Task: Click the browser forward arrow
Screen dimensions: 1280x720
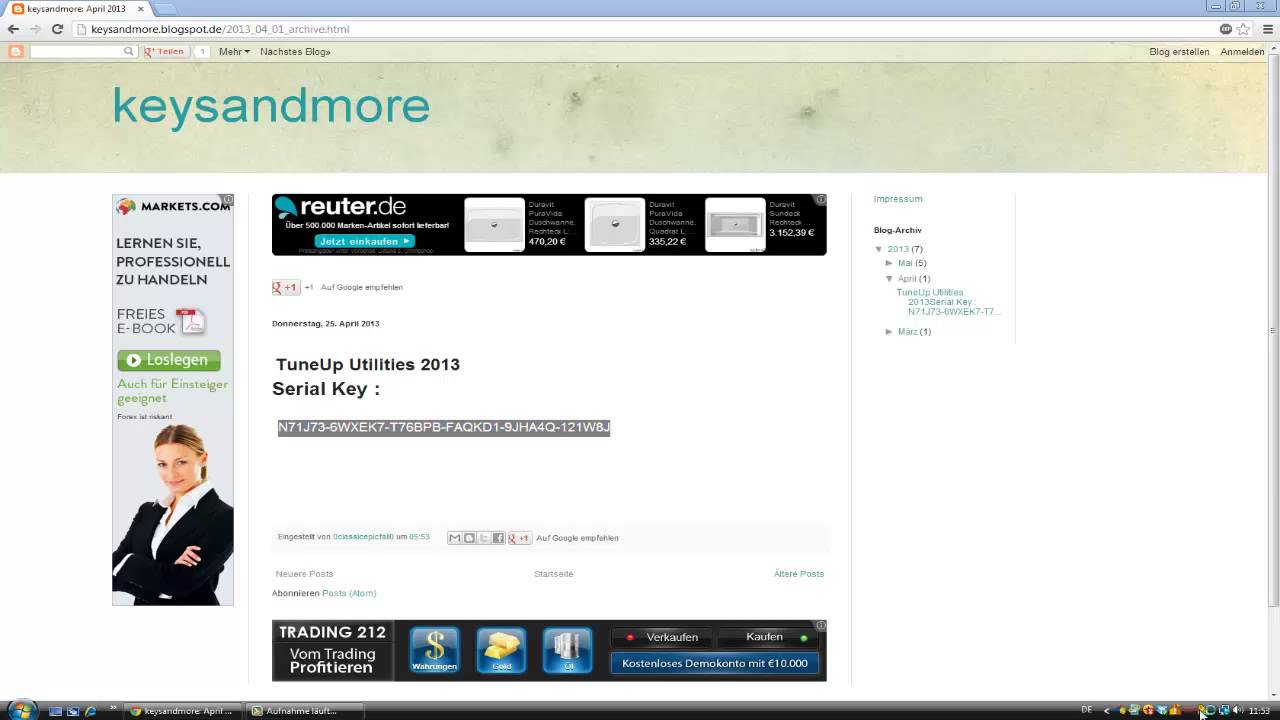Action: coord(35,29)
